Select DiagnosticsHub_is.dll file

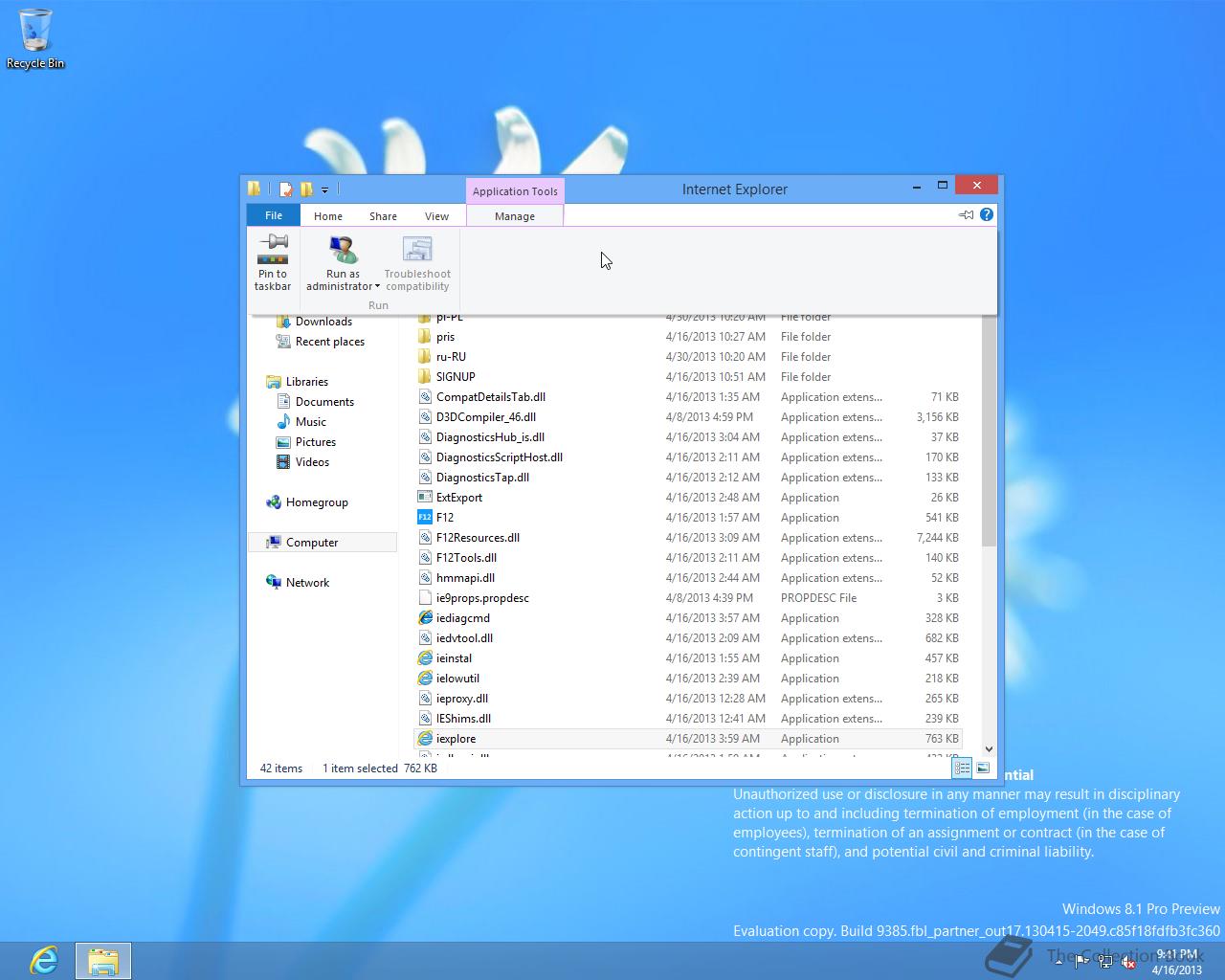687,437
